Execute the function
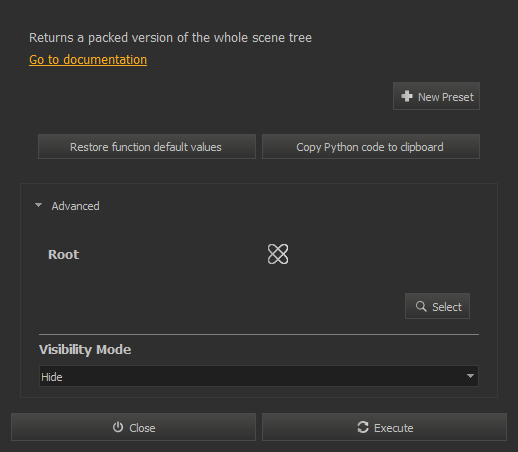 pyautogui.click(x=384, y=427)
